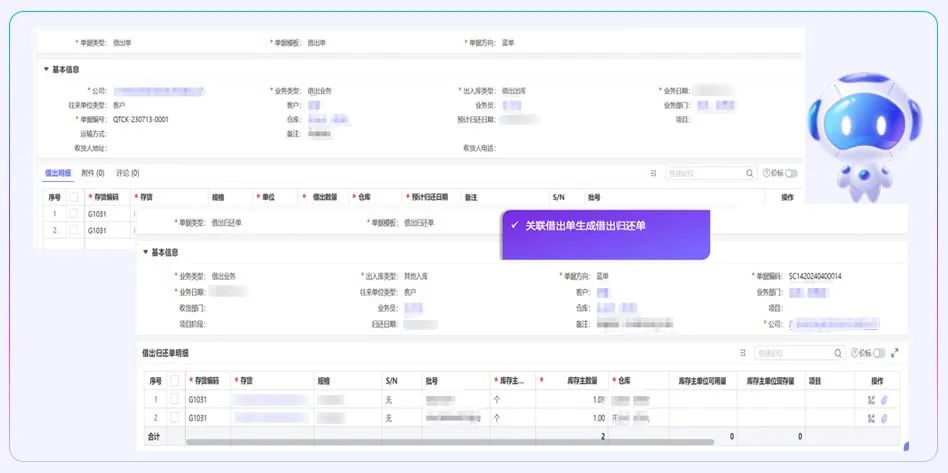Select the 借出明细 tab
The image size is (948, 473).
coord(58,173)
